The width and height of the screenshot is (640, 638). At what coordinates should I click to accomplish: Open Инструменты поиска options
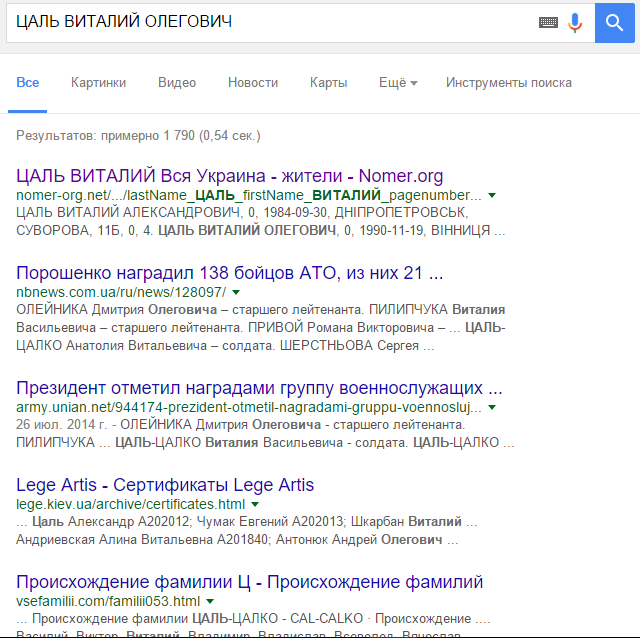[x=509, y=82]
